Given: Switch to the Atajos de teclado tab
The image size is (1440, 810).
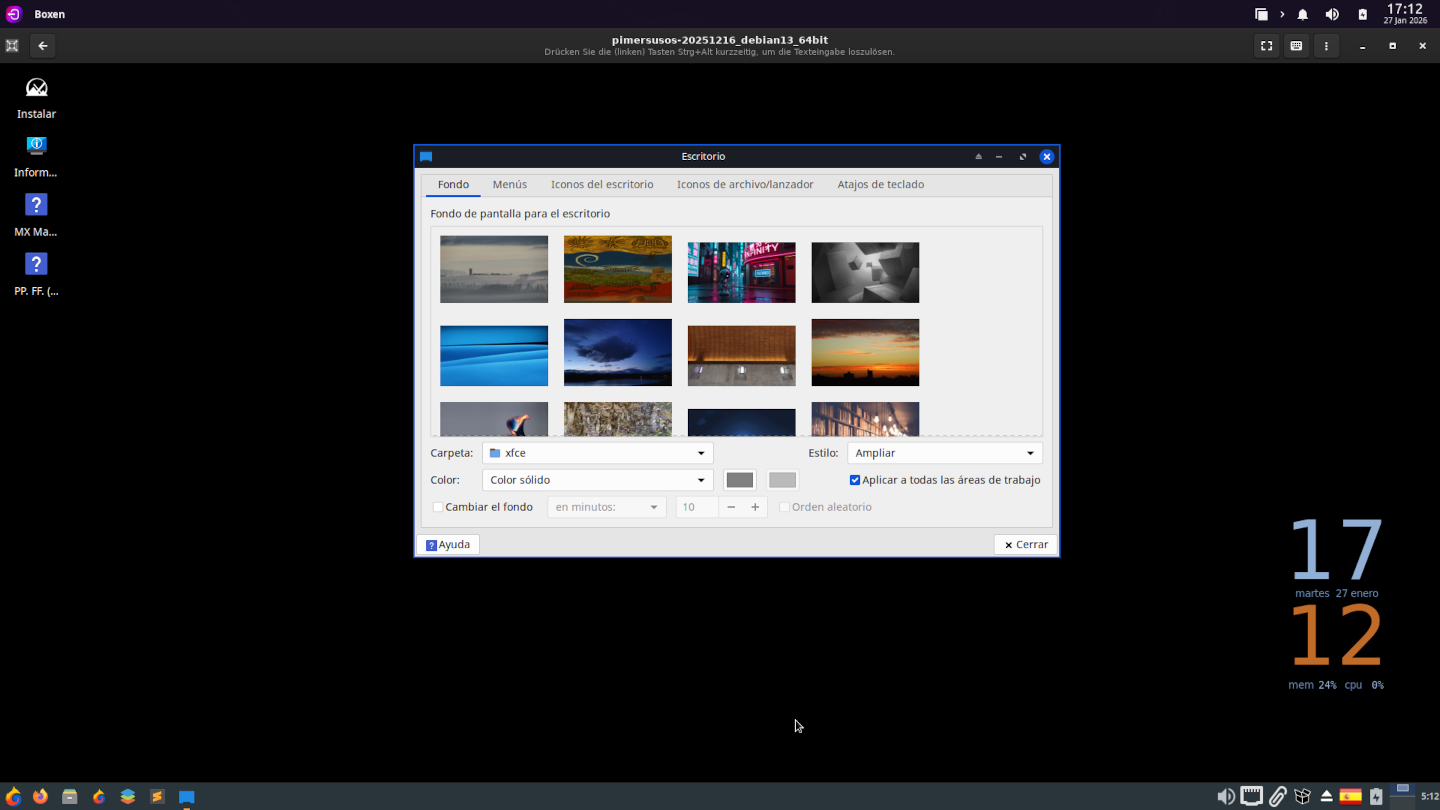Looking at the screenshot, I should click(x=880, y=185).
